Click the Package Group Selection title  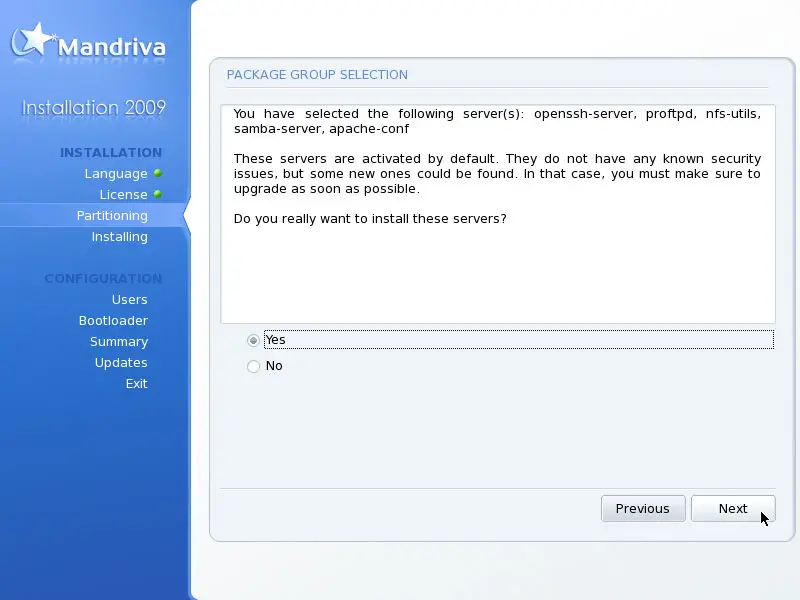pos(317,75)
